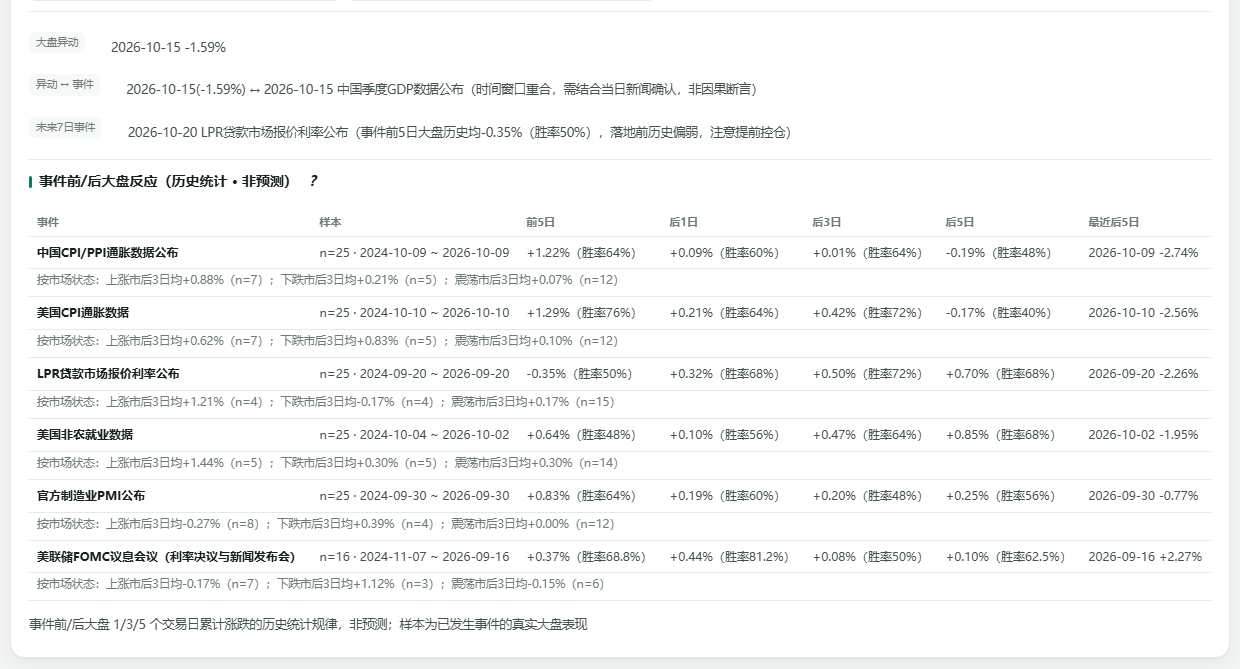Image resolution: width=1240 pixels, height=669 pixels.
Task: Click -0.35% (胜率50%) in LPR table row
Action: [x=579, y=374]
